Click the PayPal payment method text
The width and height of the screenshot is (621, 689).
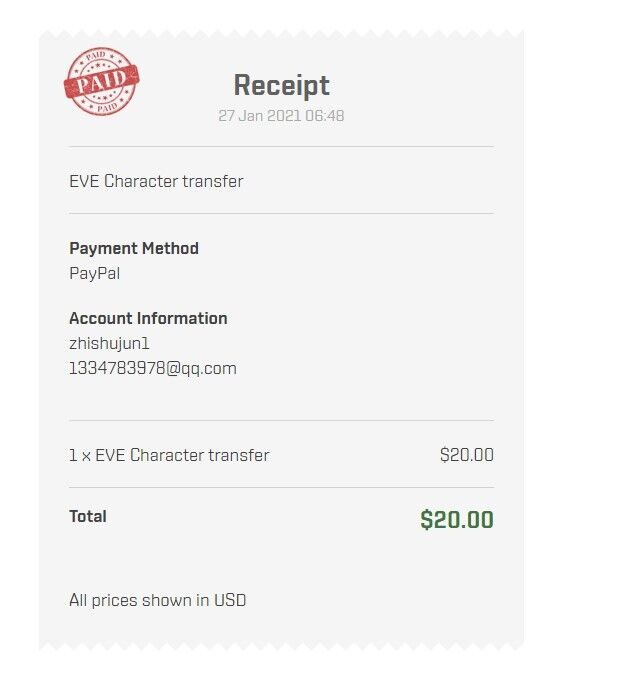(94, 274)
